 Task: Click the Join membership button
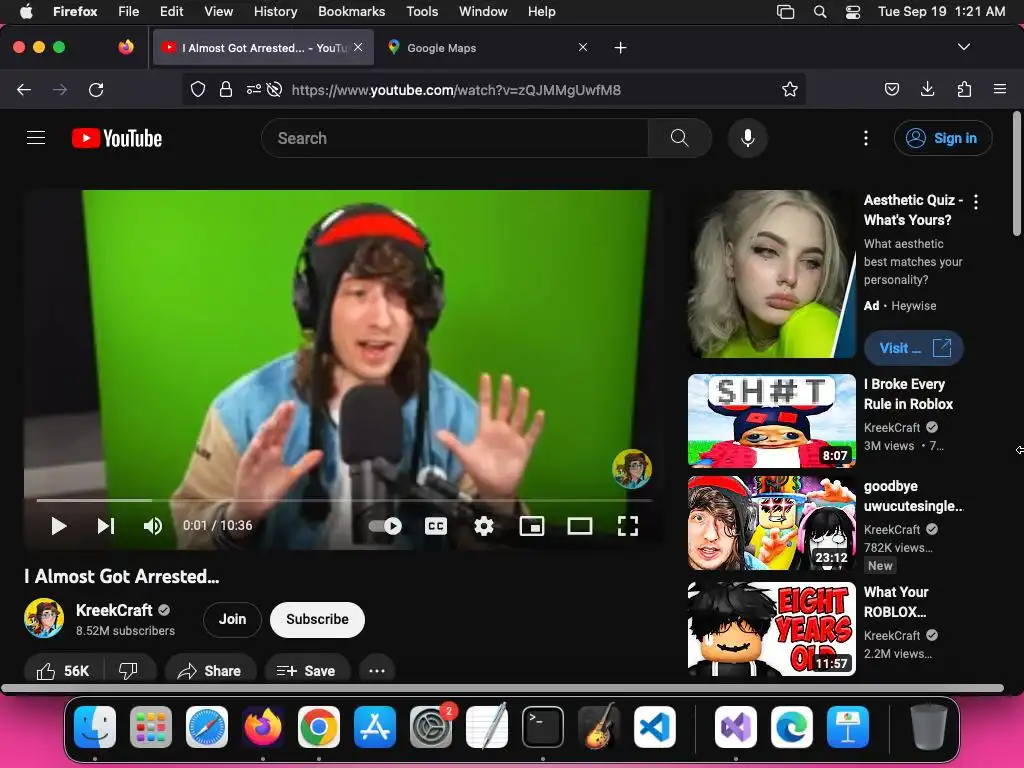pos(232,619)
